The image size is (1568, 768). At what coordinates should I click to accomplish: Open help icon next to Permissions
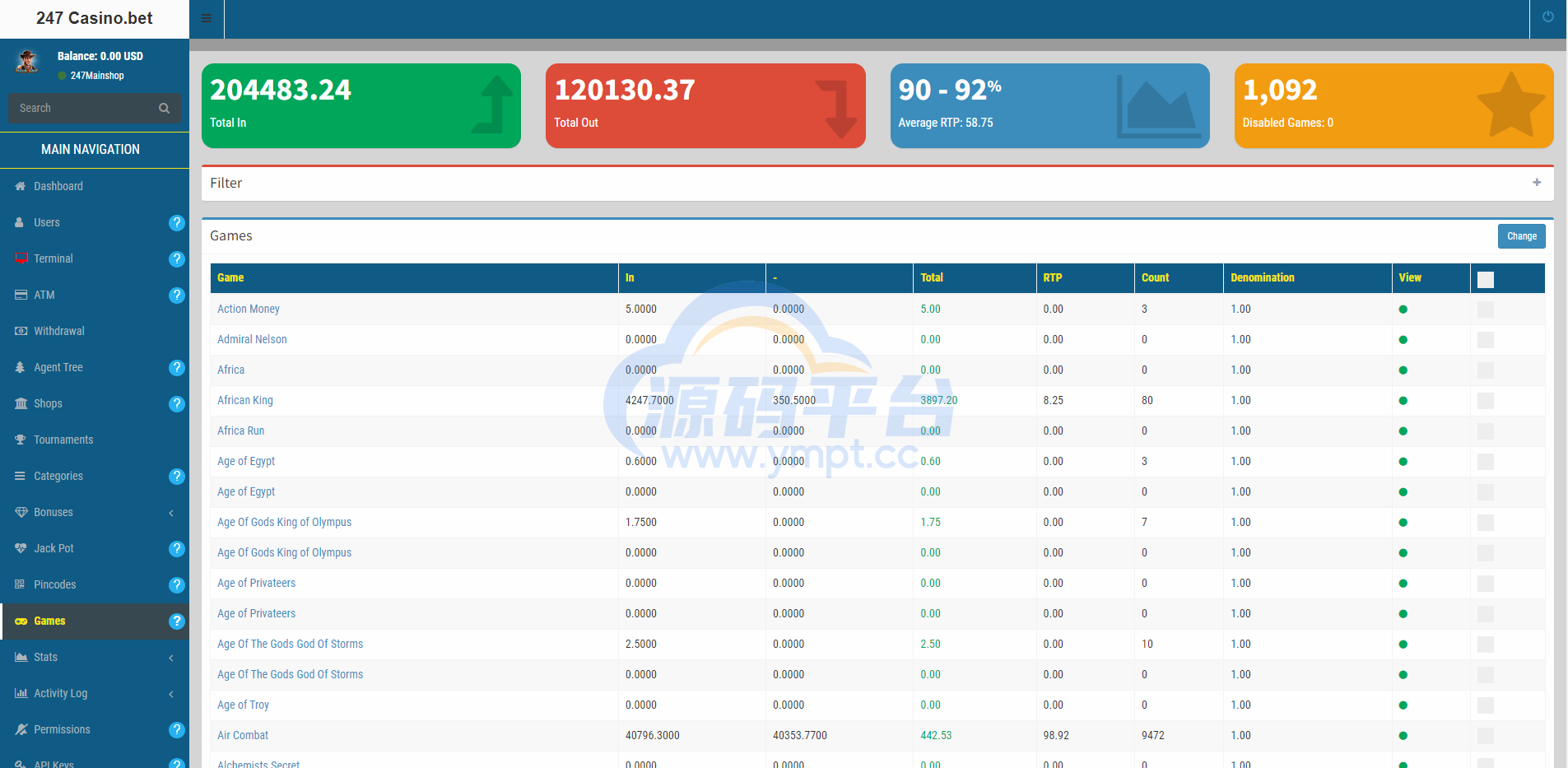point(176,729)
